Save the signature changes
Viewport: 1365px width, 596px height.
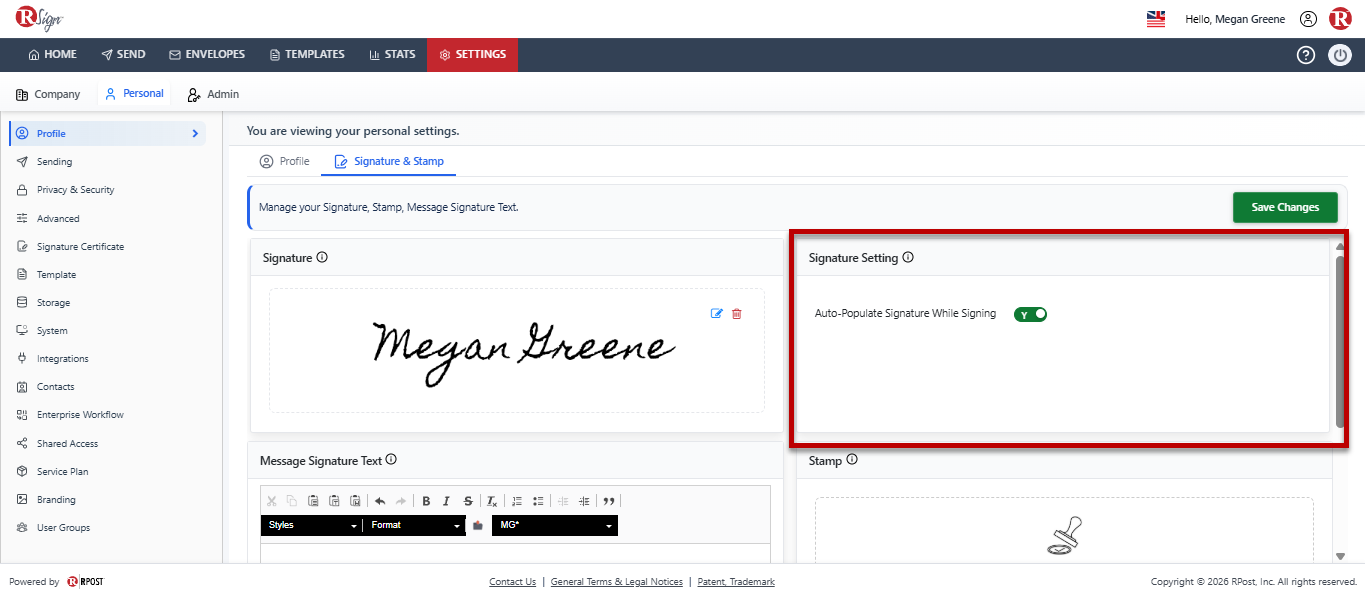coord(1285,207)
